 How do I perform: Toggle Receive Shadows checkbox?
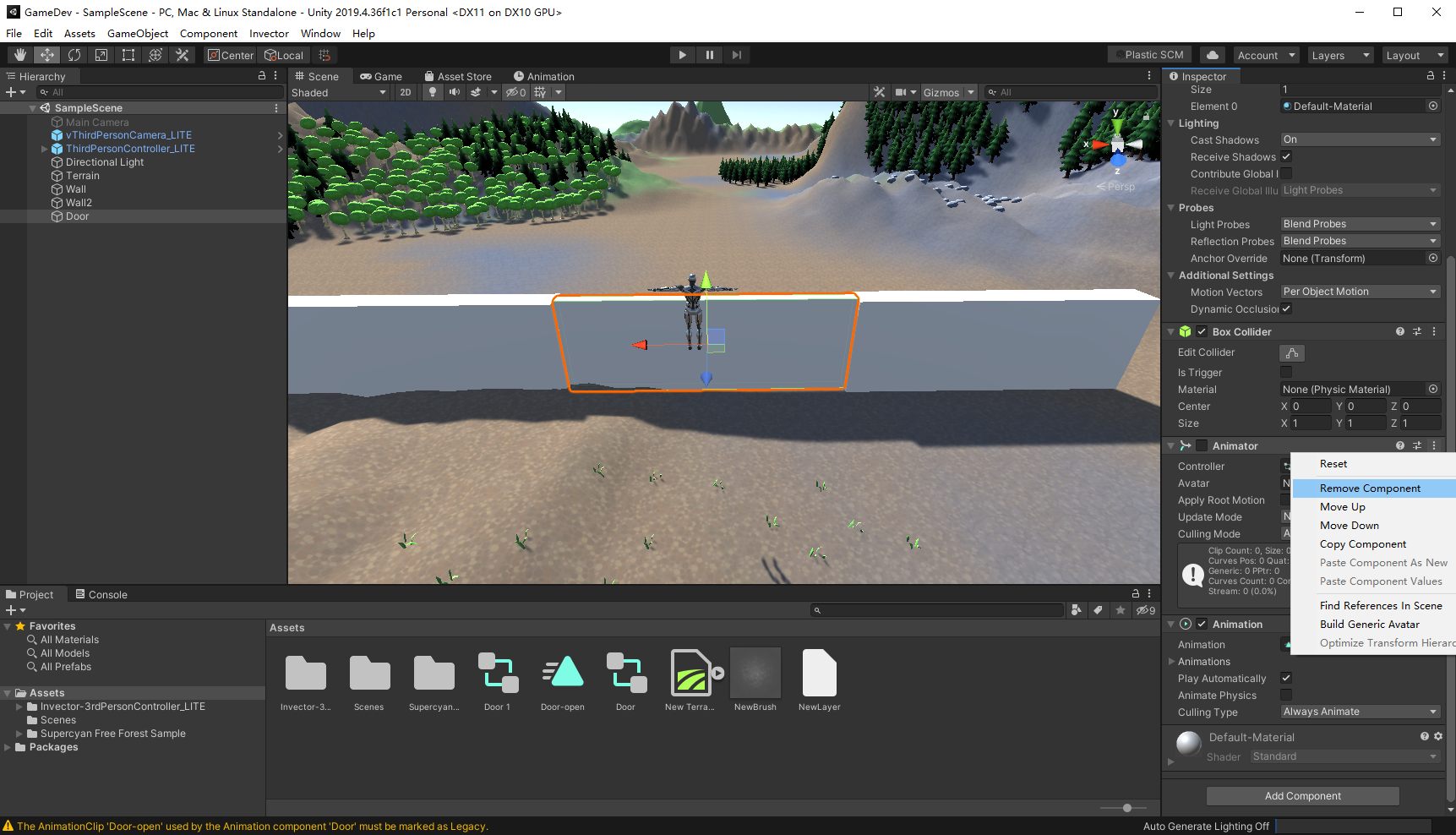coord(1286,156)
